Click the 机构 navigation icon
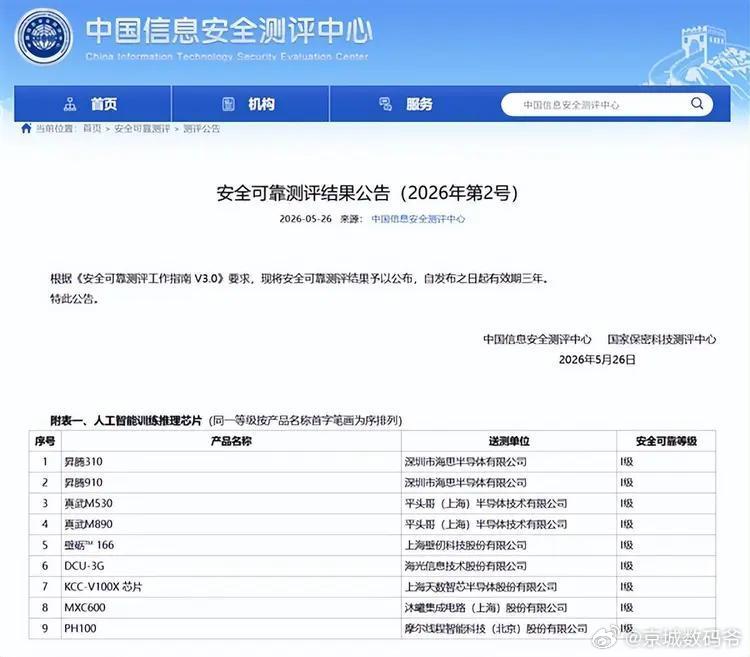 [229, 104]
